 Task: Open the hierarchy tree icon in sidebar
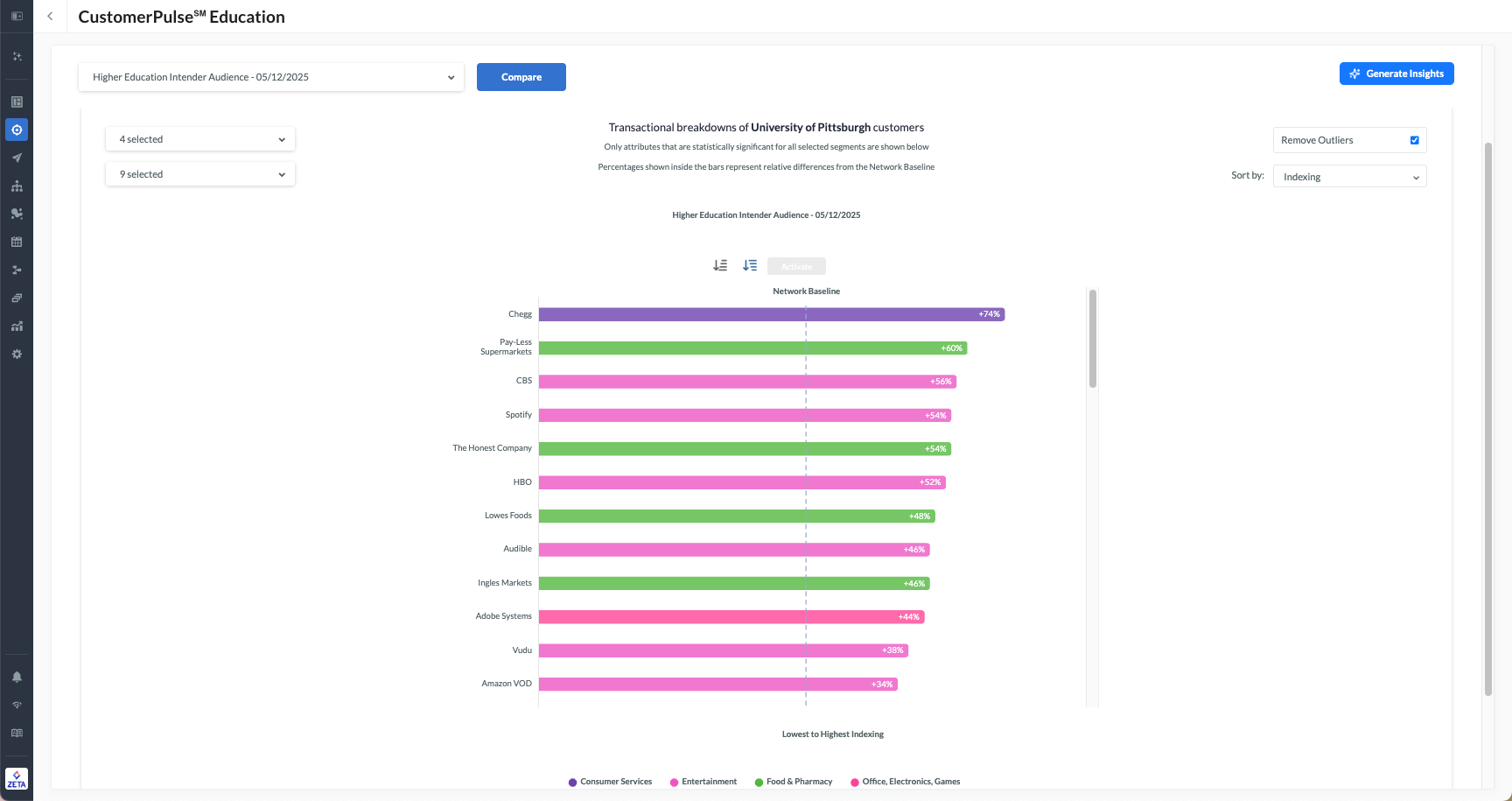coord(17,186)
